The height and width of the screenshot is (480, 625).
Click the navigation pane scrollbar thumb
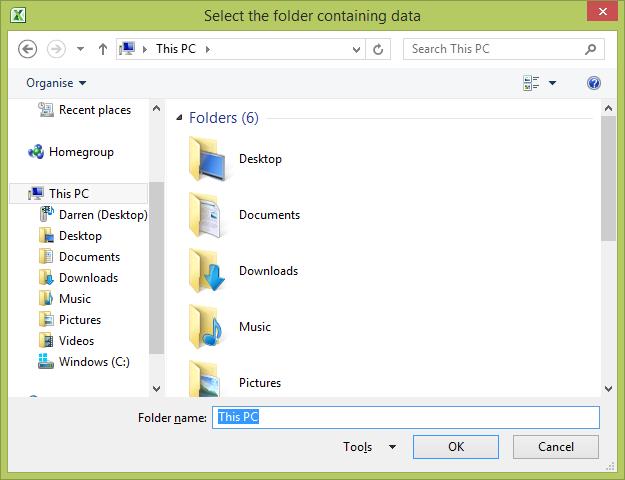(x=156, y=268)
